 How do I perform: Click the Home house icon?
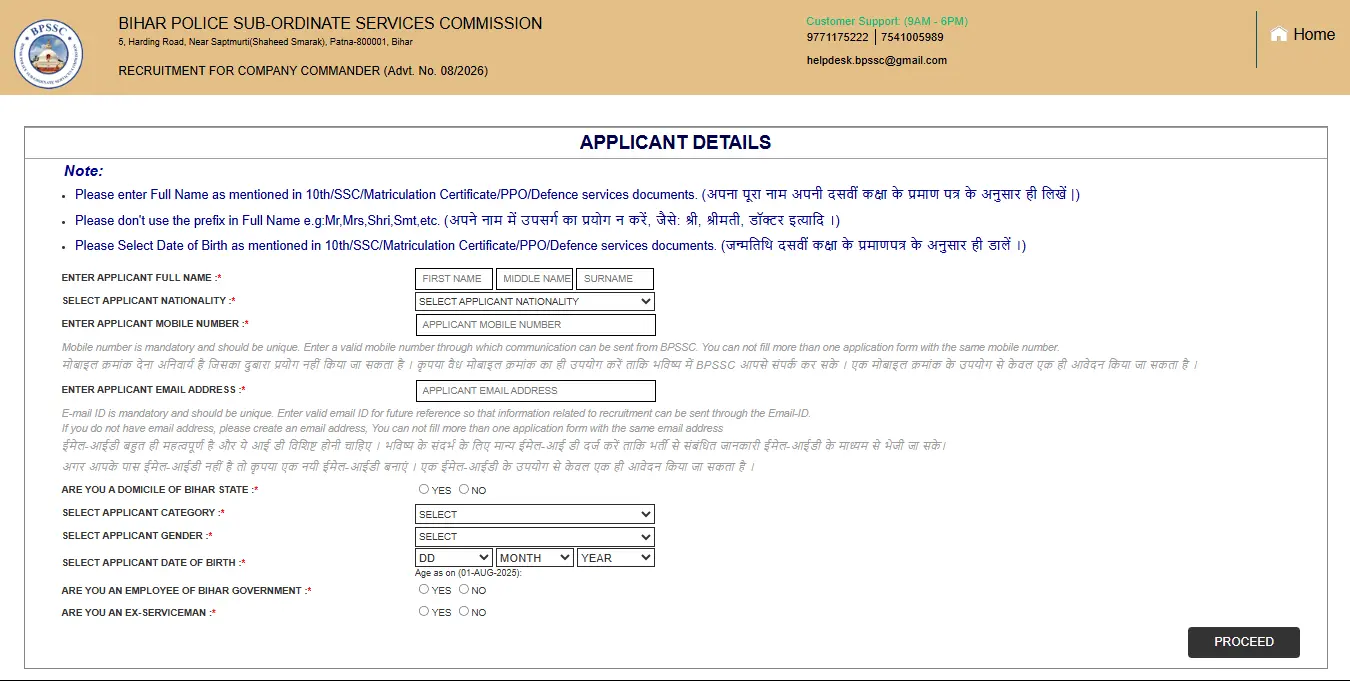[x=1279, y=34]
